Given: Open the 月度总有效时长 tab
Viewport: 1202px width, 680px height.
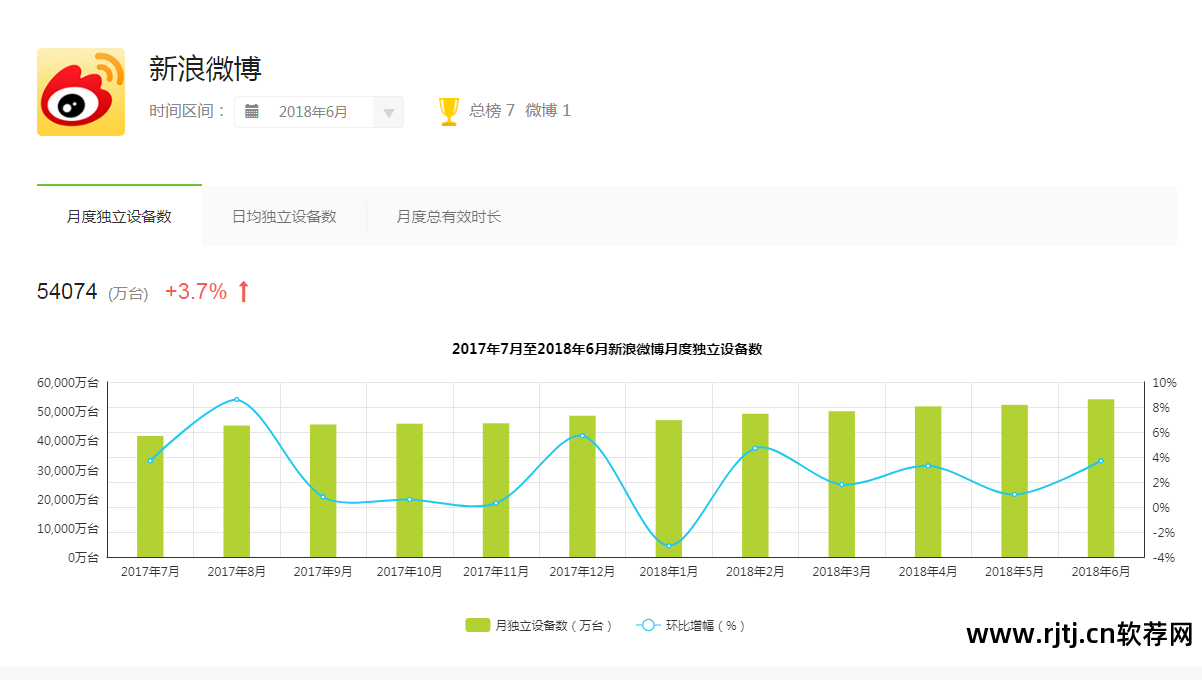Looking at the screenshot, I should (449, 216).
